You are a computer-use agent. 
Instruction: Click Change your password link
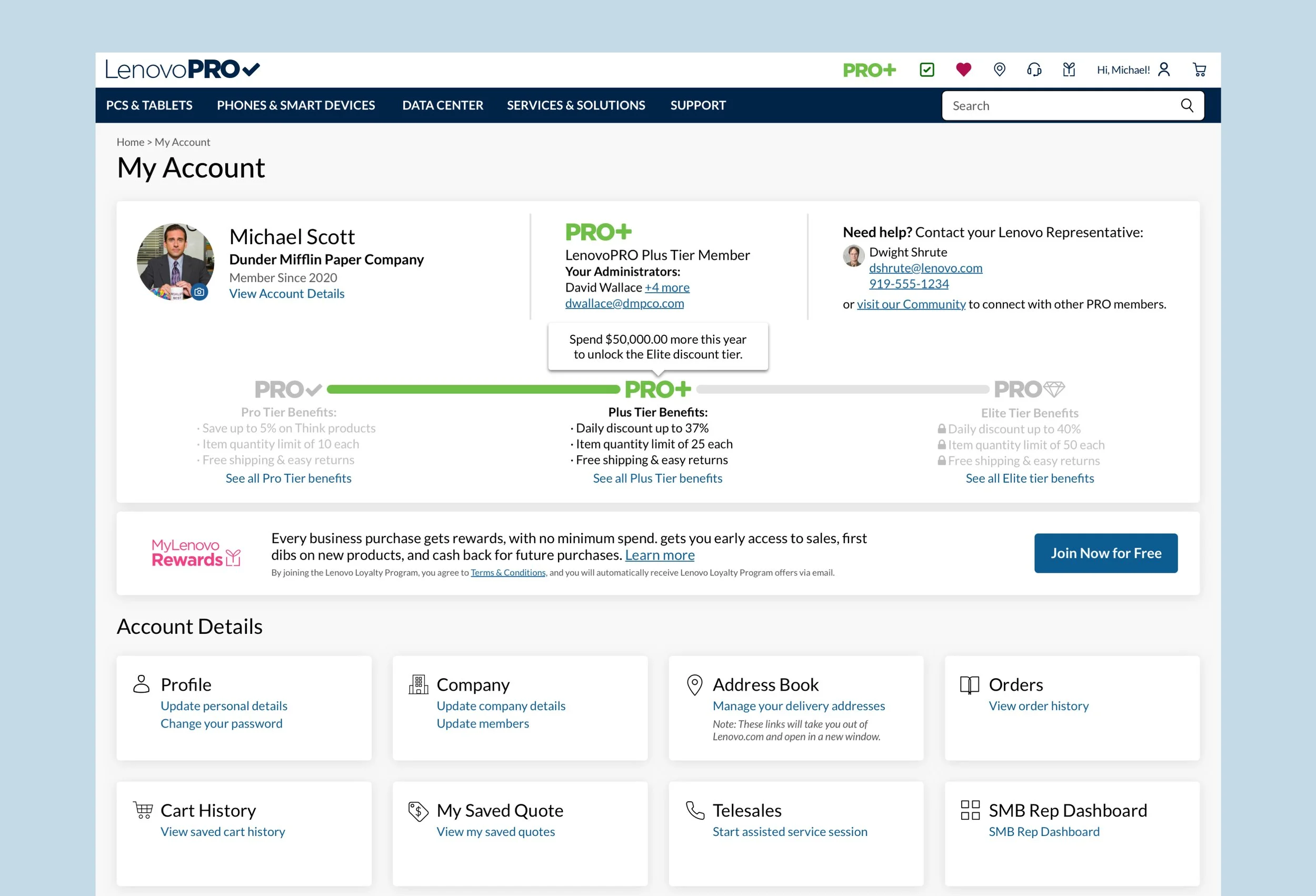[x=221, y=723]
